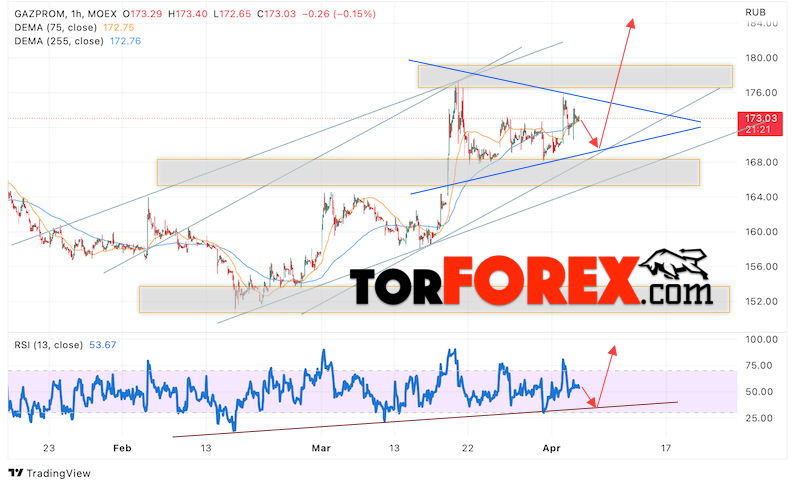Screen dimensions: 795x487
Task: Click the 17 date axis label
Action: pos(666,448)
